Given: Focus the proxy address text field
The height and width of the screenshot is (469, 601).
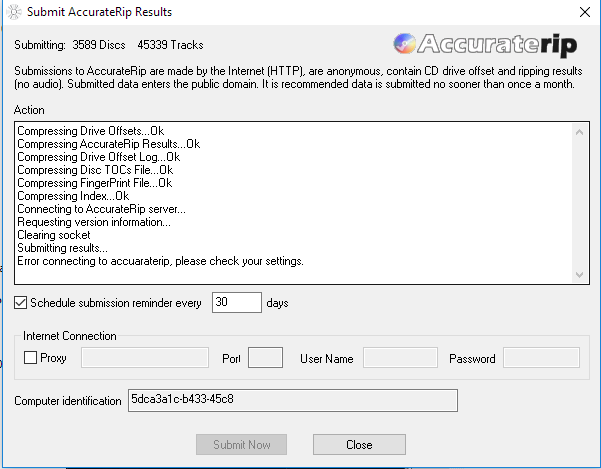Looking at the screenshot, I should point(143,358).
